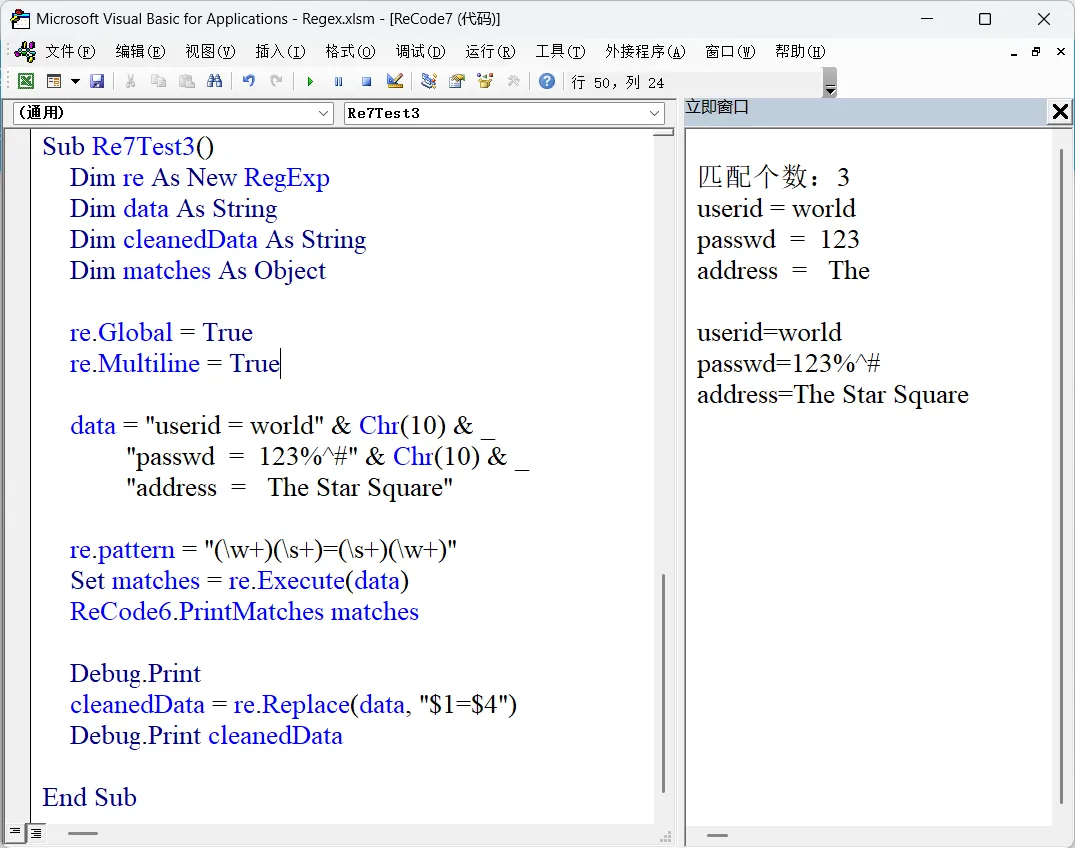Click 'Dim matches As Object' line
Screen dimensions: 1075x848
click(197, 271)
